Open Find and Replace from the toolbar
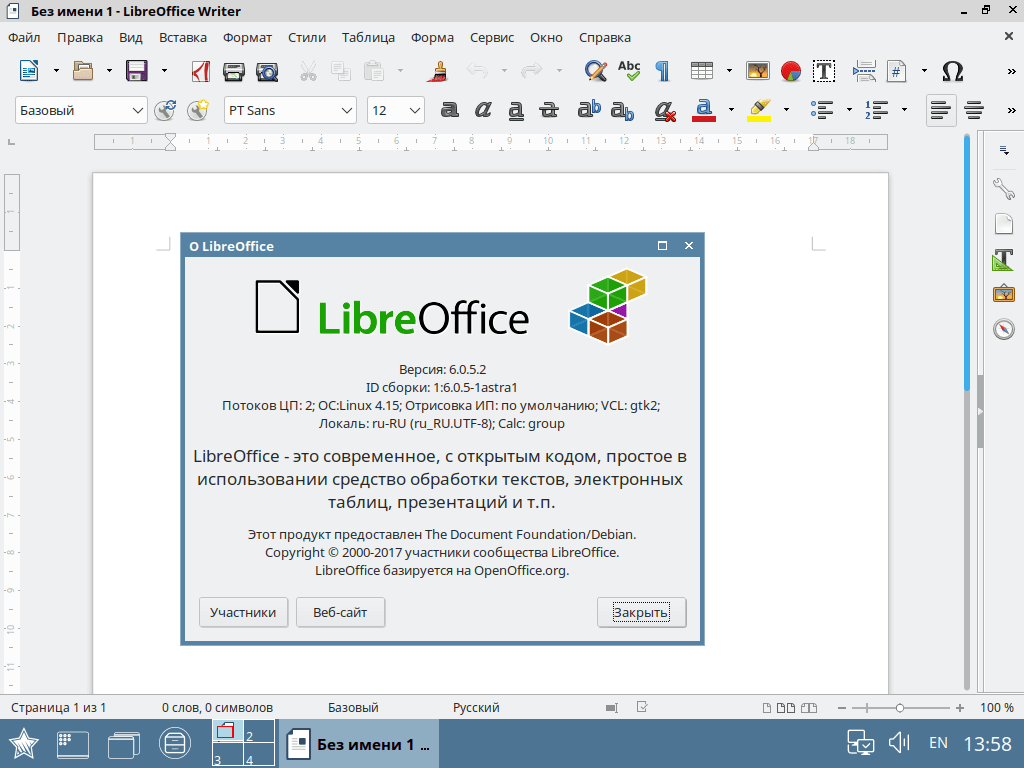The width and height of the screenshot is (1024, 768). tap(596, 71)
